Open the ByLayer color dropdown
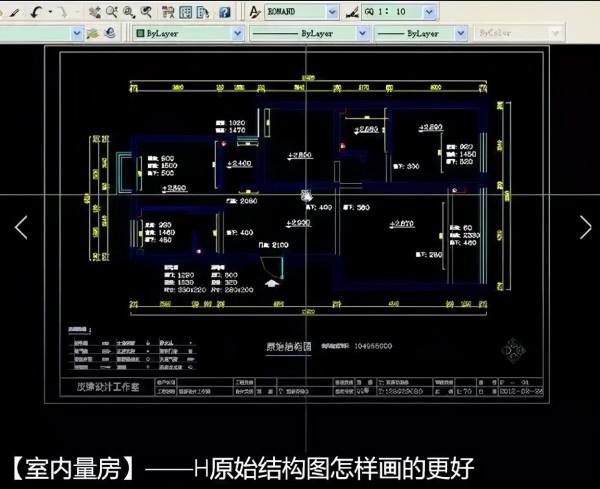The height and width of the screenshot is (489, 600). [x=237, y=33]
